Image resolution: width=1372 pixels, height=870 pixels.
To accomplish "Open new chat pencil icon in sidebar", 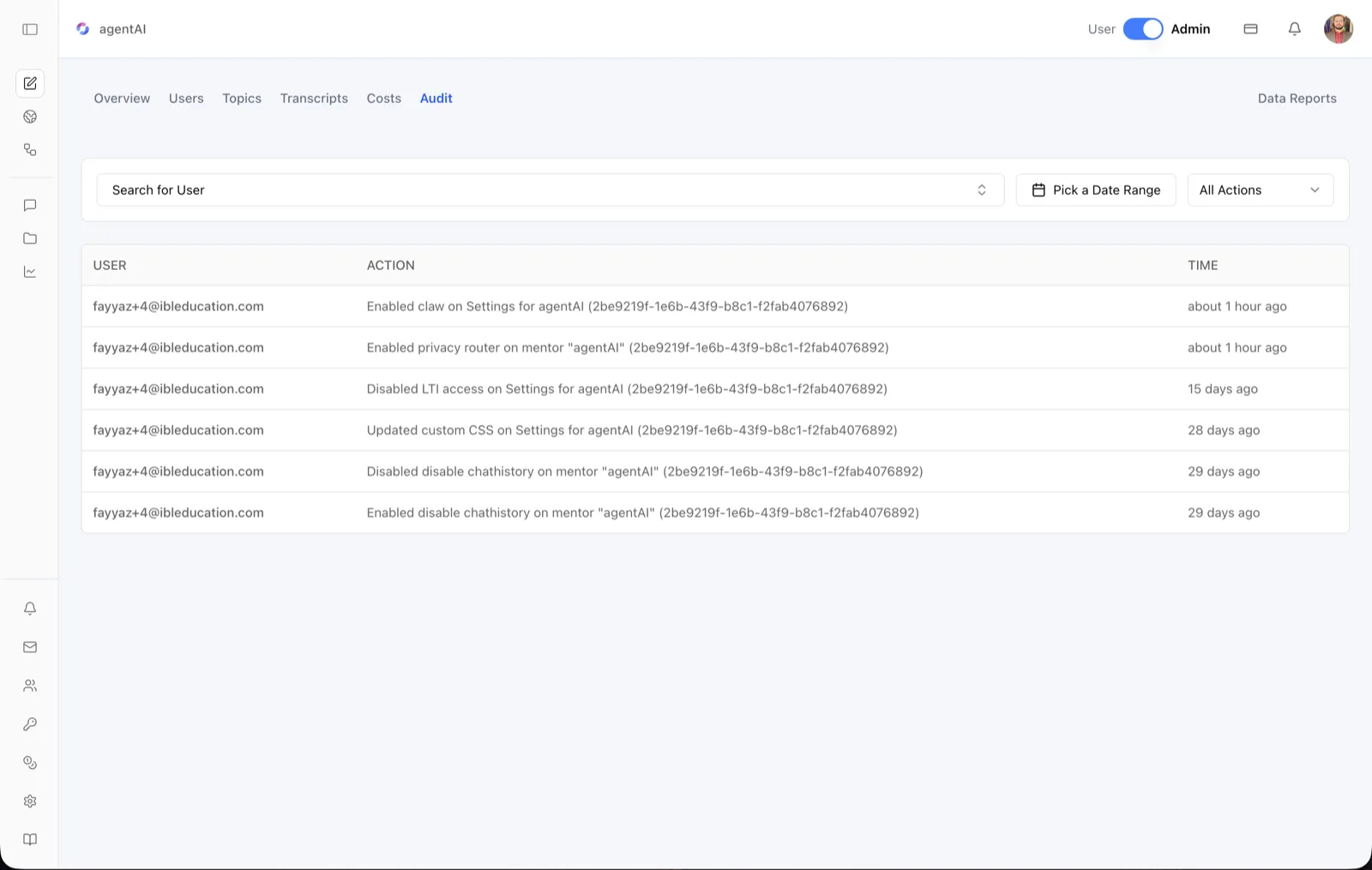I will click(x=30, y=83).
